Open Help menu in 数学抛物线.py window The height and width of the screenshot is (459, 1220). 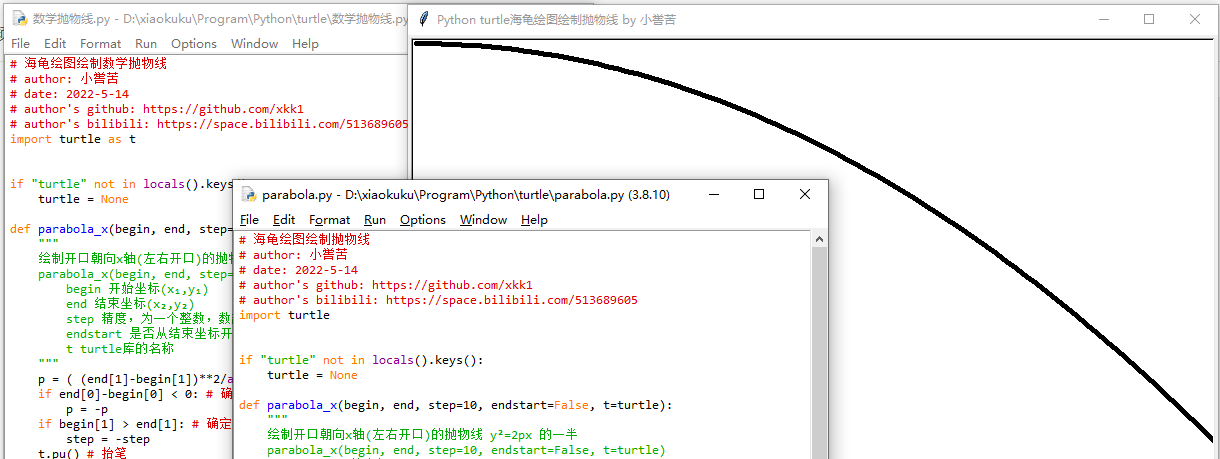pyautogui.click(x=305, y=44)
